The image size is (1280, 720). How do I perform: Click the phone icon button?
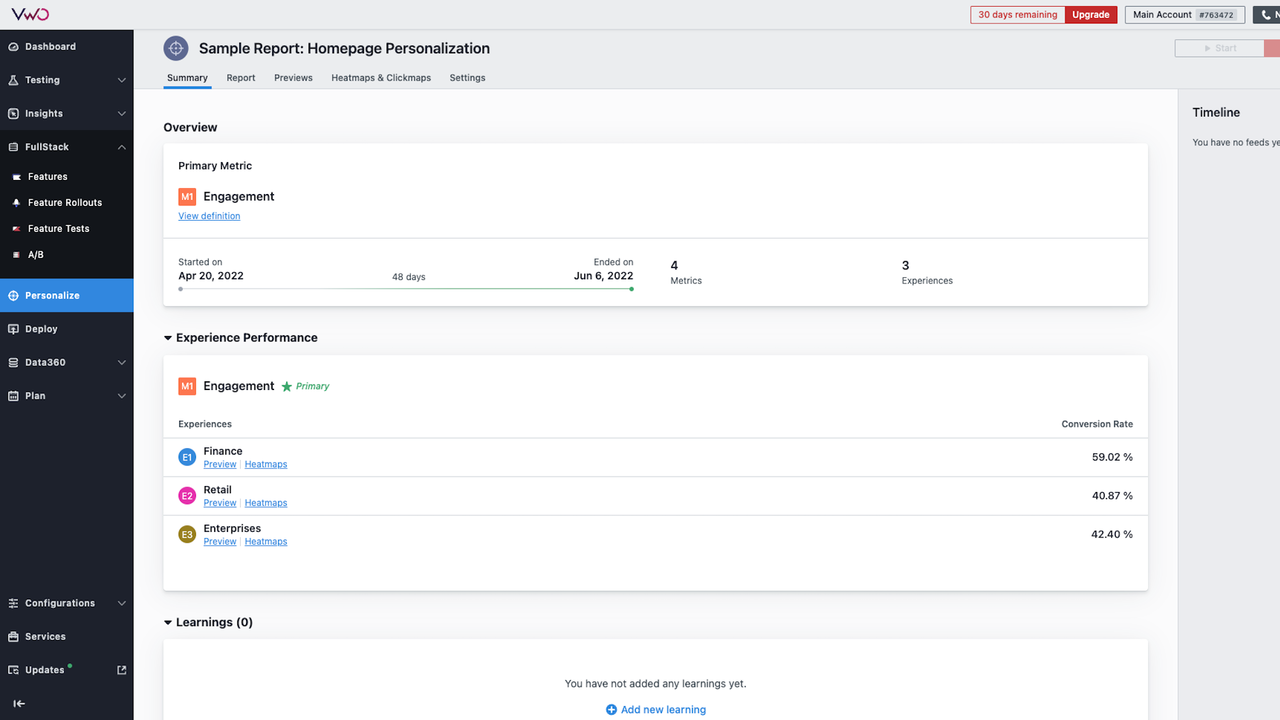(1265, 15)
